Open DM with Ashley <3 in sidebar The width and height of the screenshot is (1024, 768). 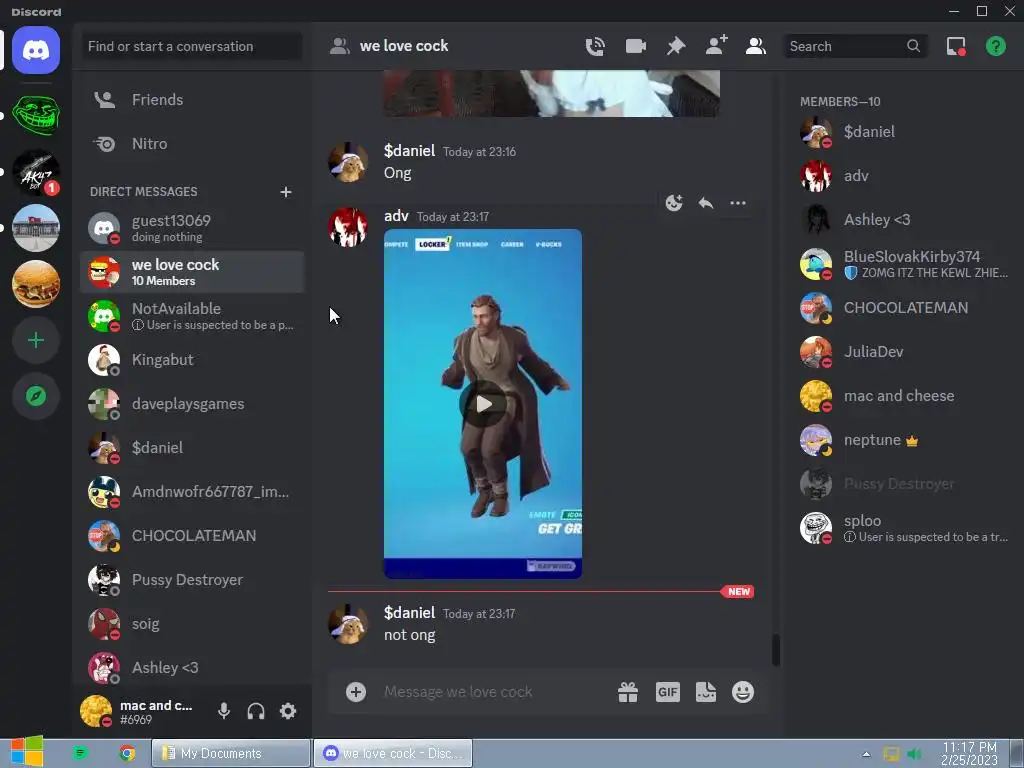click(192, 667)
